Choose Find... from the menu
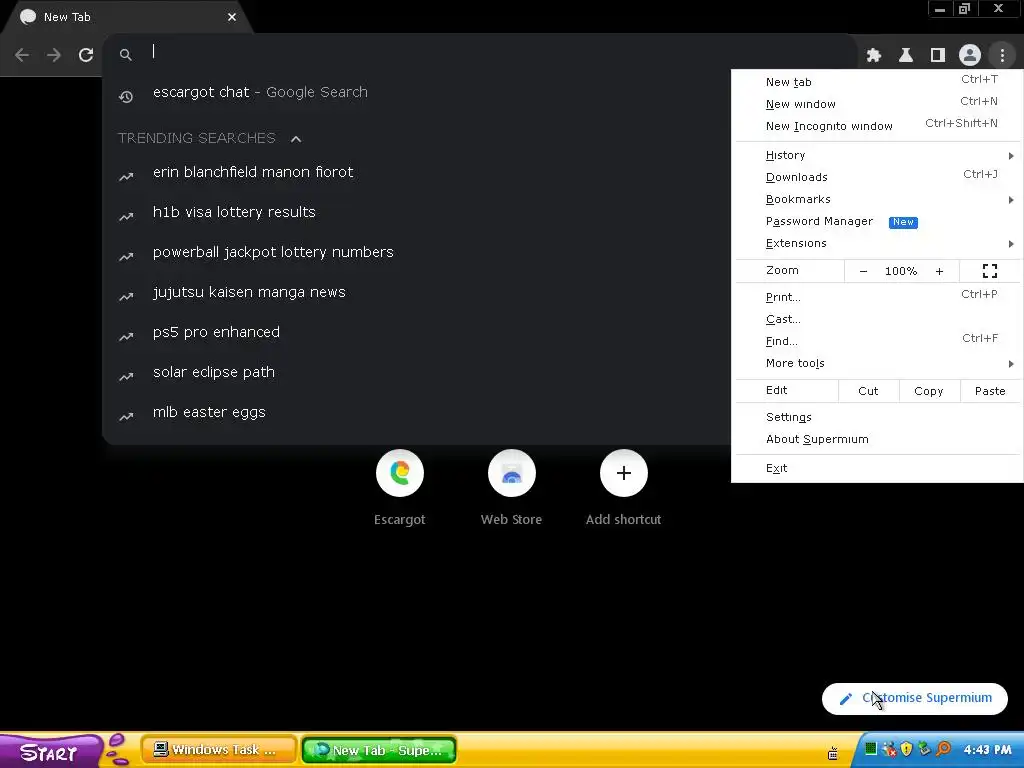 point(877,341)
